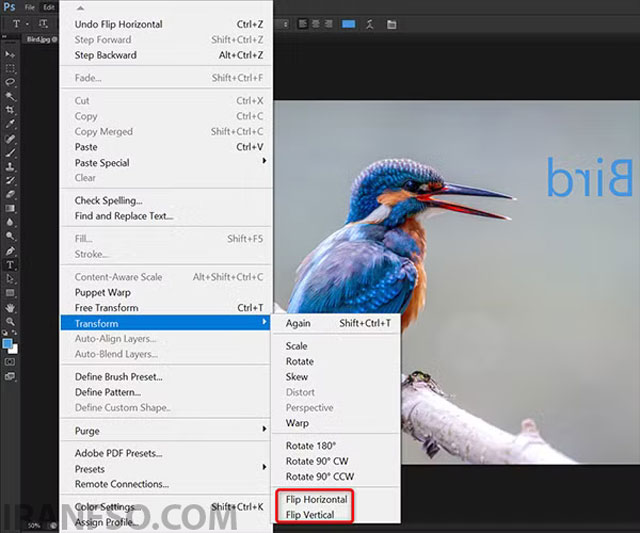The width and height of the screenshot is (640, 533).
Task: Click the blue text color swatch
Action: pyautogui.click(x=348, y=24)
